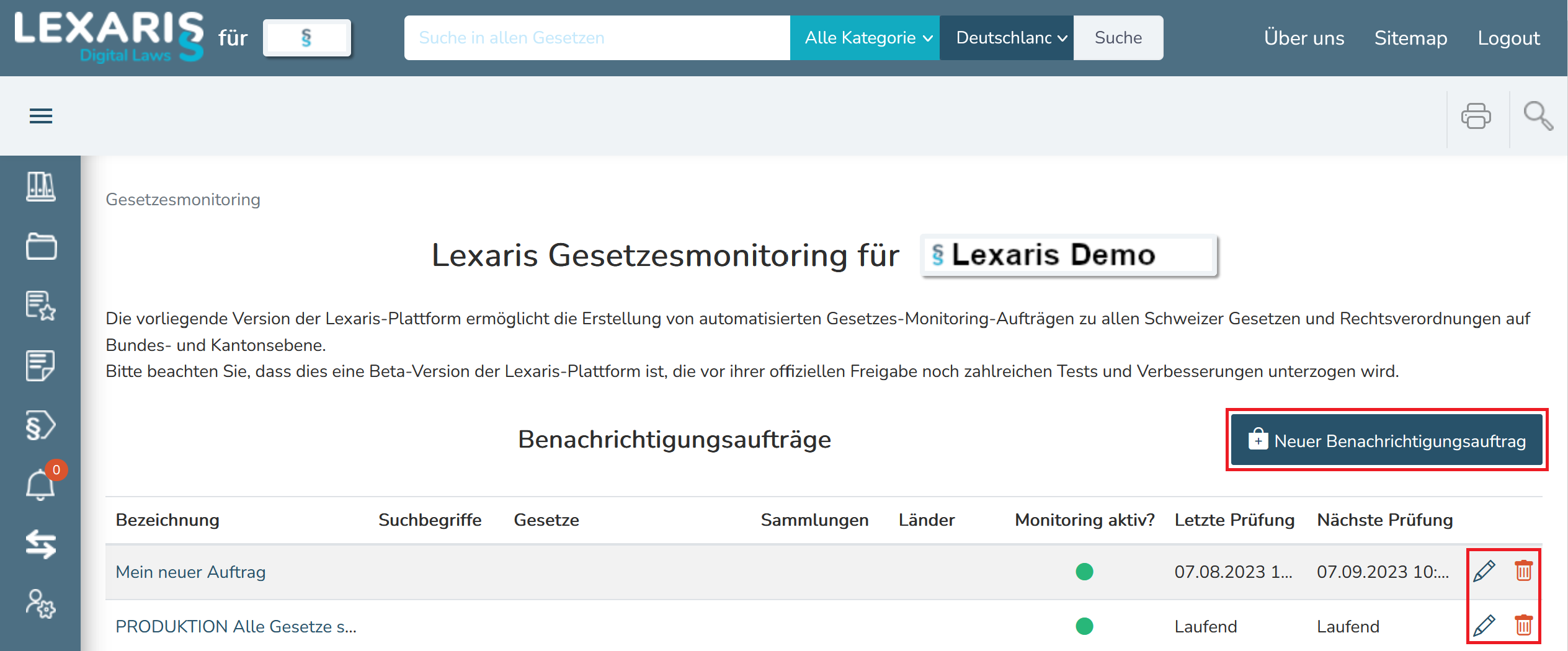The height and width of the screenshot is (651, 1568).
Task: Open 'PRODUKTION Alle Gesetze s...' link
Action: [236, 626]
